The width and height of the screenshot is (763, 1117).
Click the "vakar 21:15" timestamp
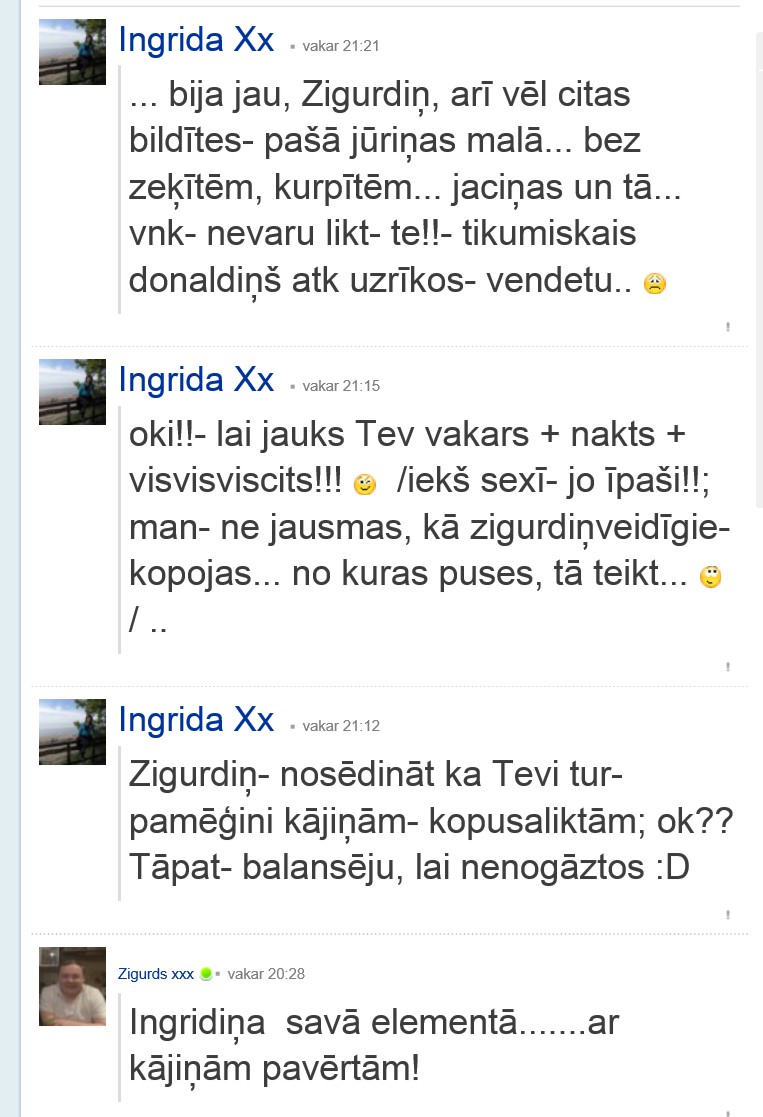[x=341, y=386]
